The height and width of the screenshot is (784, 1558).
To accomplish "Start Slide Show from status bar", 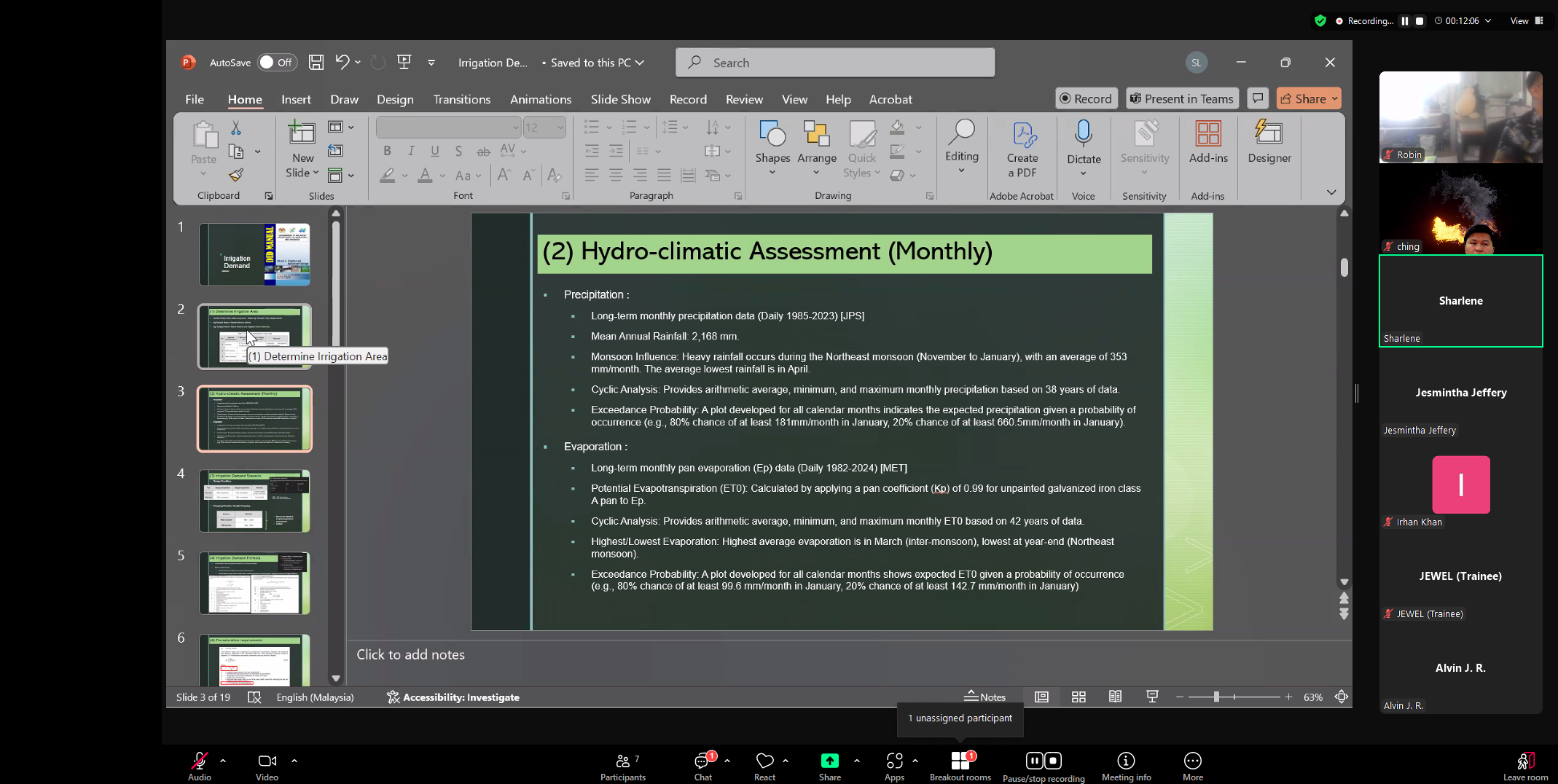I will [x=1152, y=697].
